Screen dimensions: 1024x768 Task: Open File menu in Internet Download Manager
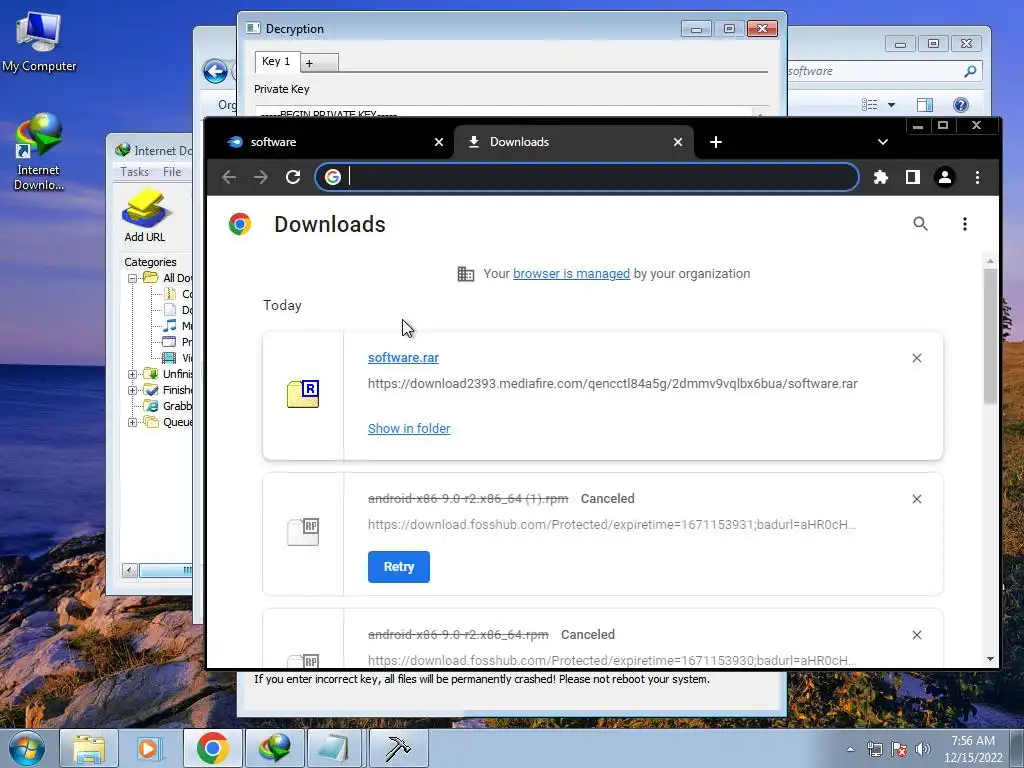[x=172, y=172]
